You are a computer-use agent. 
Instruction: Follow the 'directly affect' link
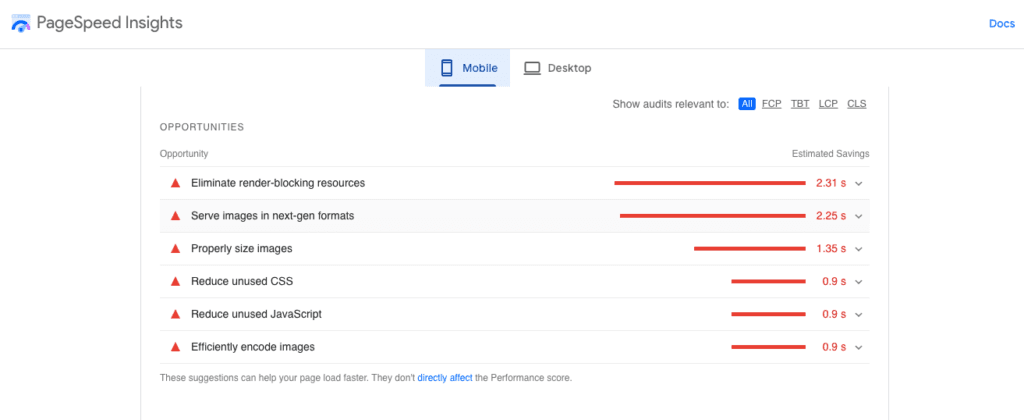(445, 378)
